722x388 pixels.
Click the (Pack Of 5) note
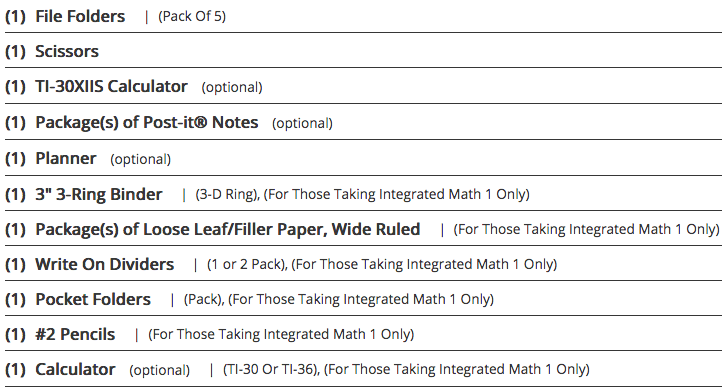coord(192,17)
